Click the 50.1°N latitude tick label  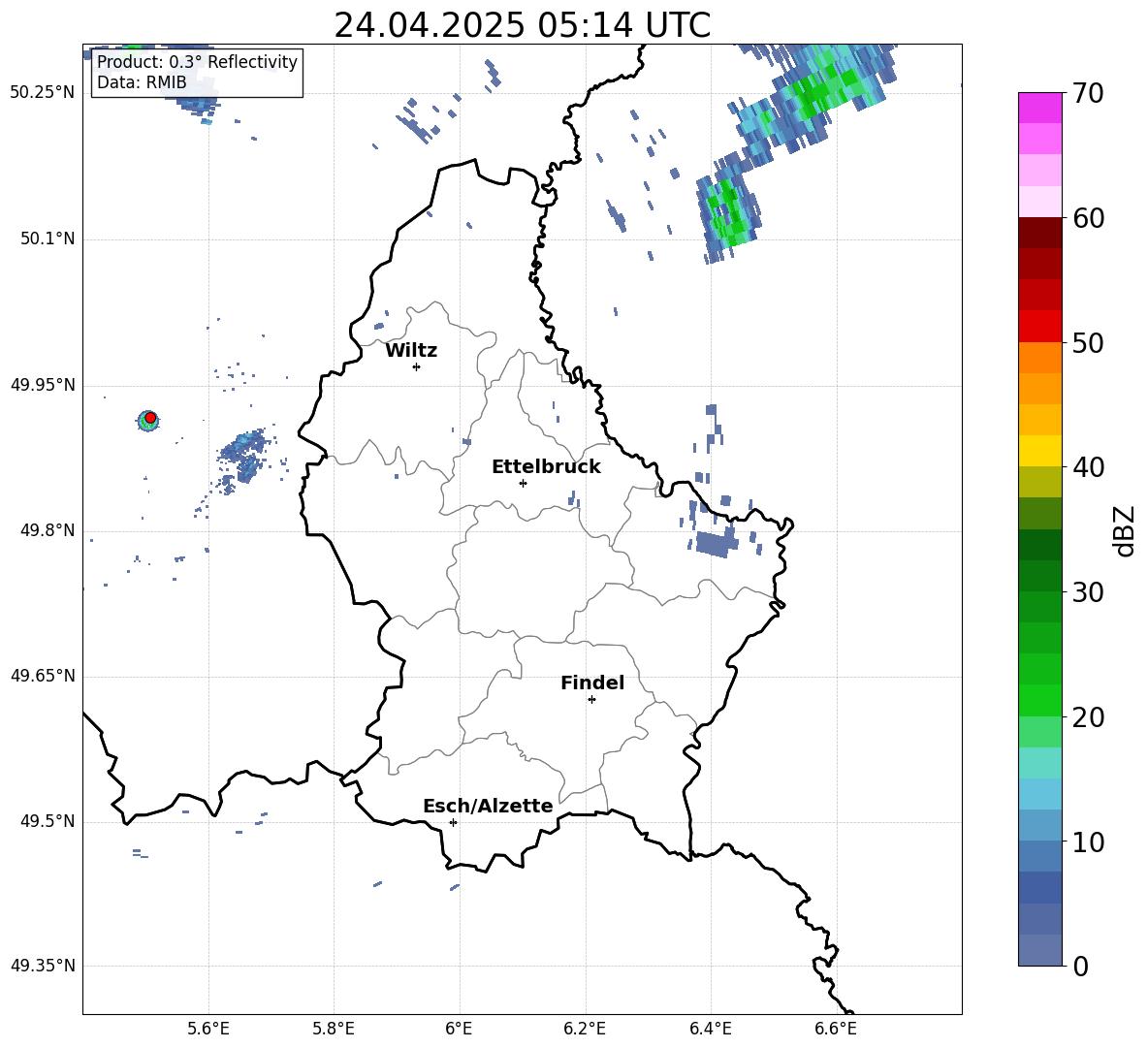pyautogui.click(x=48, y=238)
